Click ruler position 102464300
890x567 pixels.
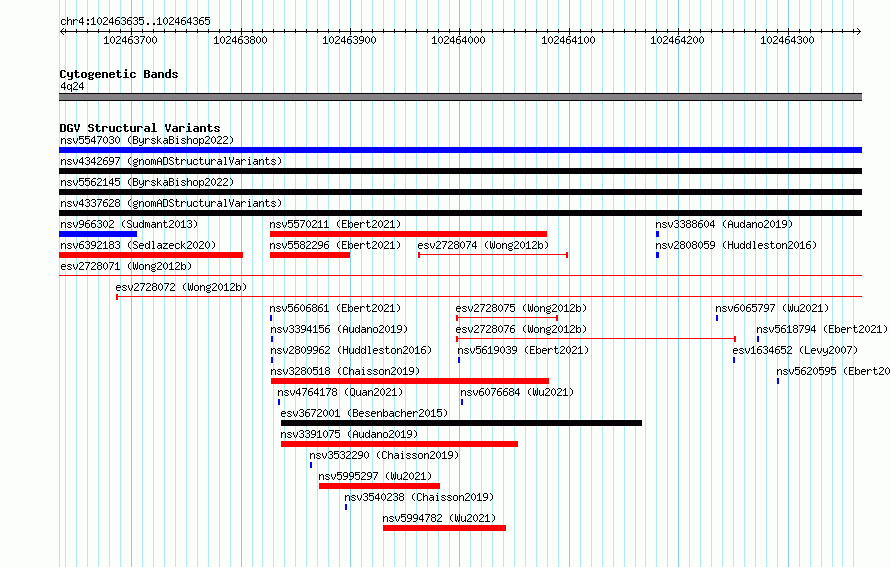point(787,40)
